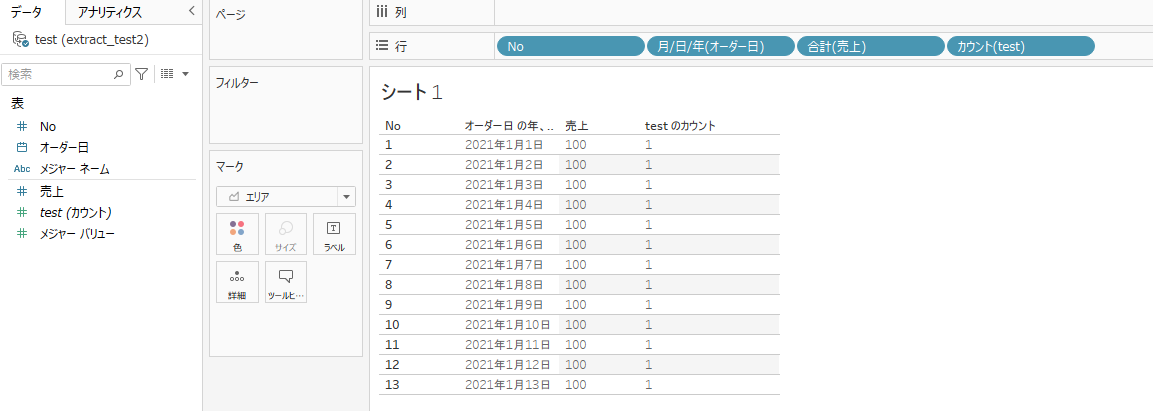Click the view-as-list grid icon
1153x411 pixels.
click(x=168, y=74)
